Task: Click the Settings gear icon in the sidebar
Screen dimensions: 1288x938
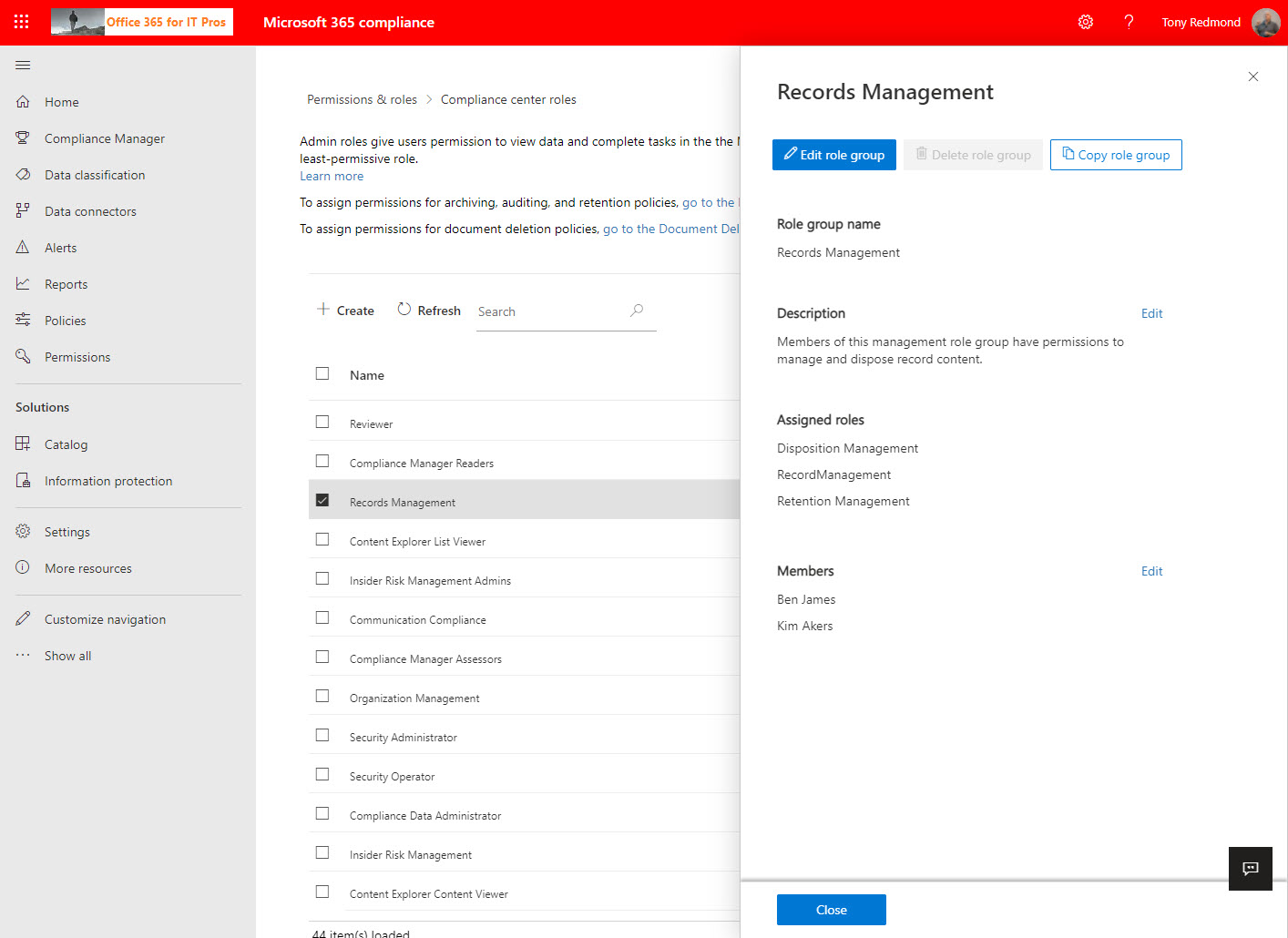Action: click(x=23, y=531)
